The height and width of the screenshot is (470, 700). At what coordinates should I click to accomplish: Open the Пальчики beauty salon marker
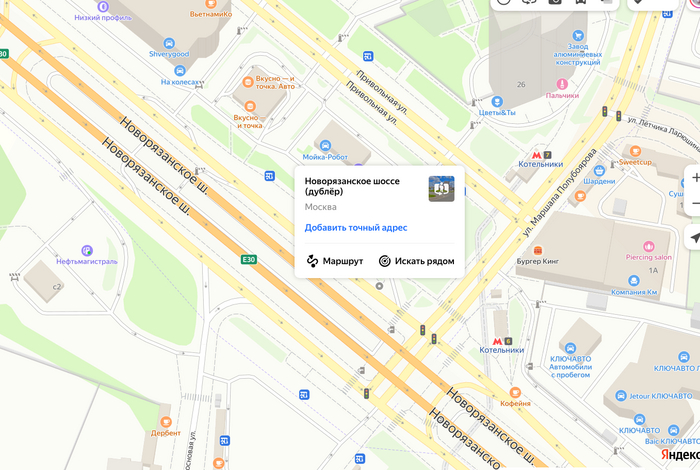click(x=562, y=84)
